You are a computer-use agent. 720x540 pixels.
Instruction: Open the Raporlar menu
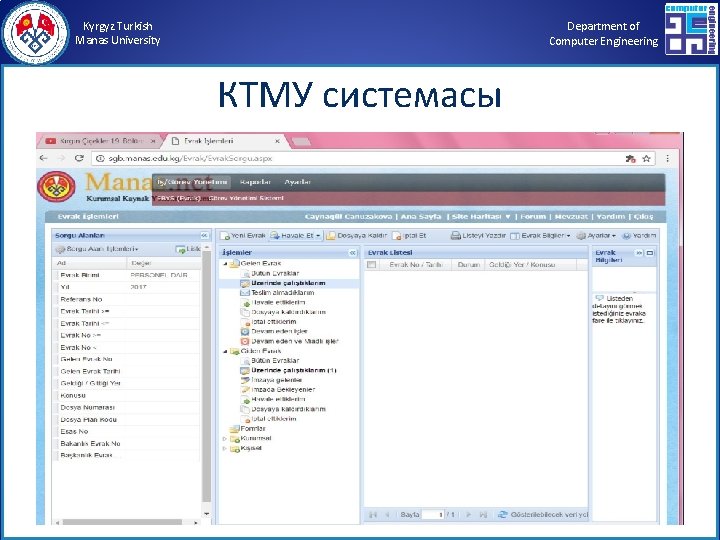tap(255, 182)
